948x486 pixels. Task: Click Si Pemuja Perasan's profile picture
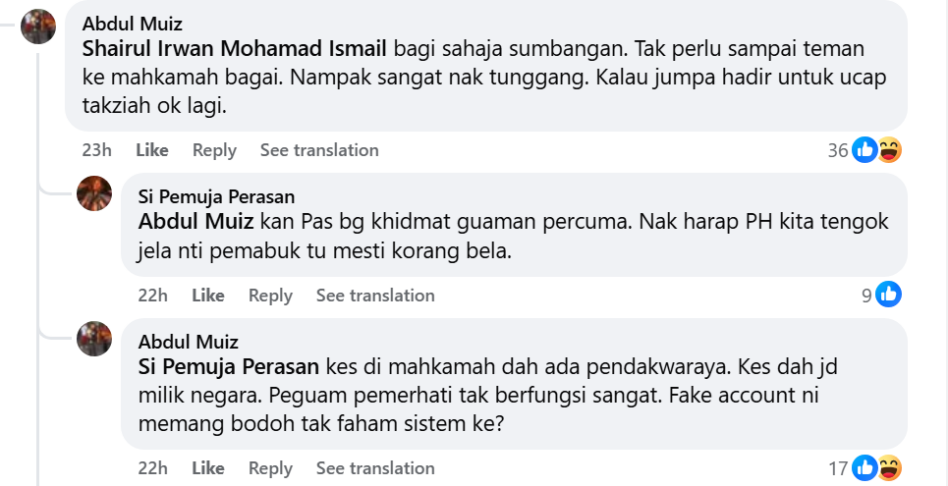click(x=94, y=193)
